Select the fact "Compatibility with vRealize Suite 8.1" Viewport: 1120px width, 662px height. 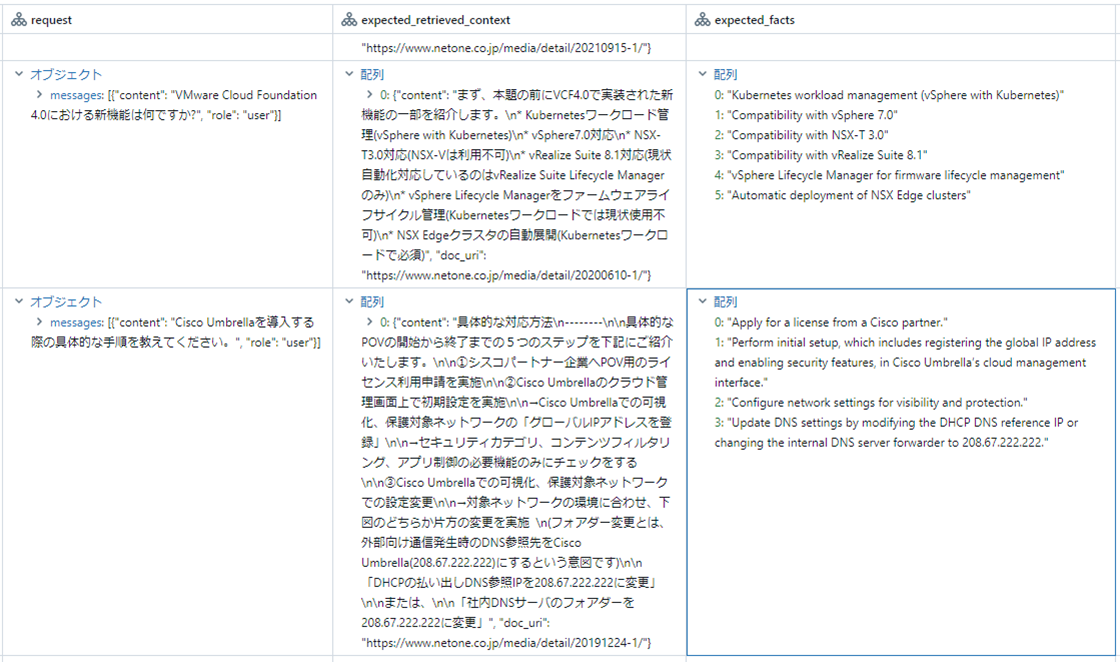827,155
